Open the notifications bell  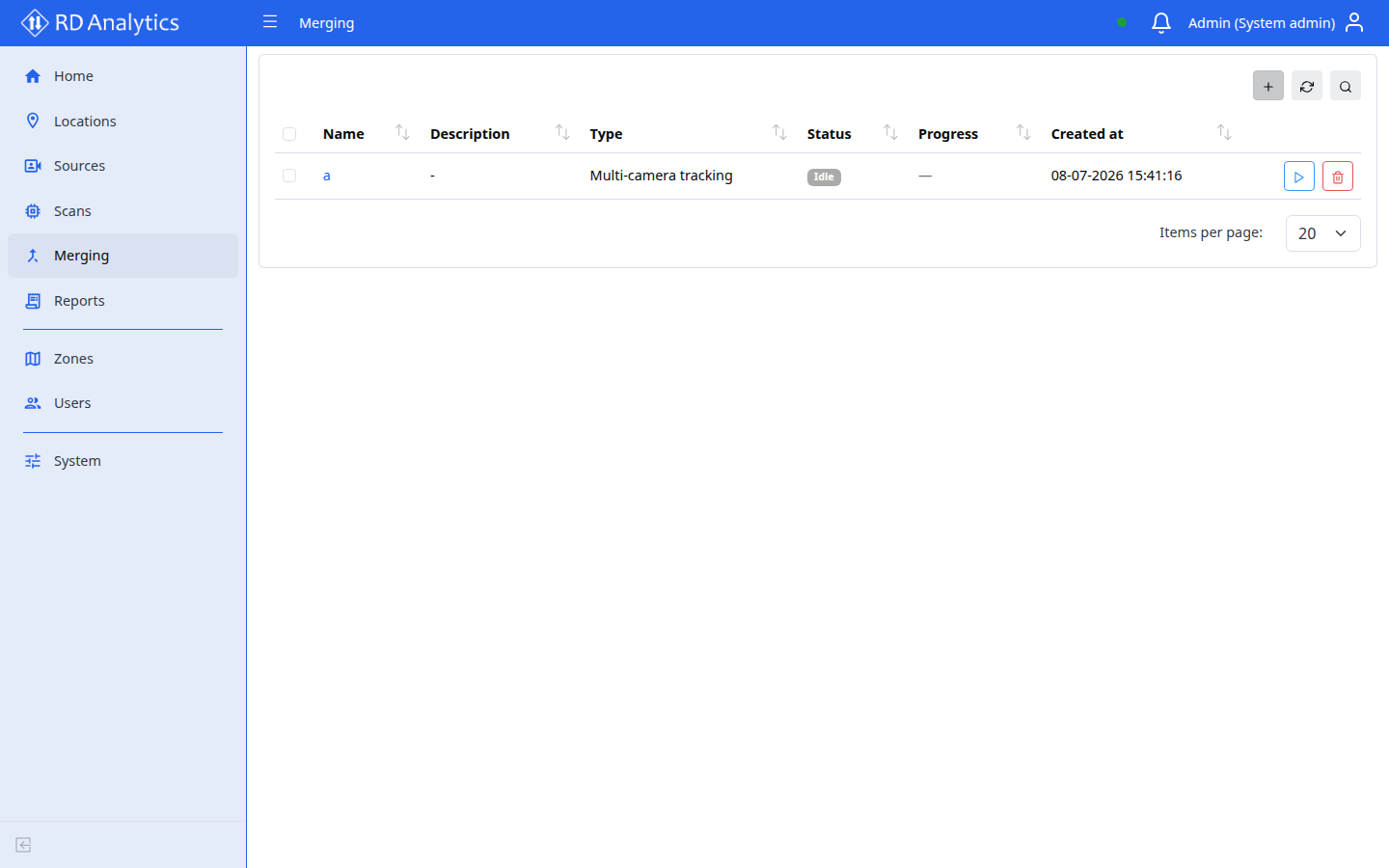click(1161, 22)
